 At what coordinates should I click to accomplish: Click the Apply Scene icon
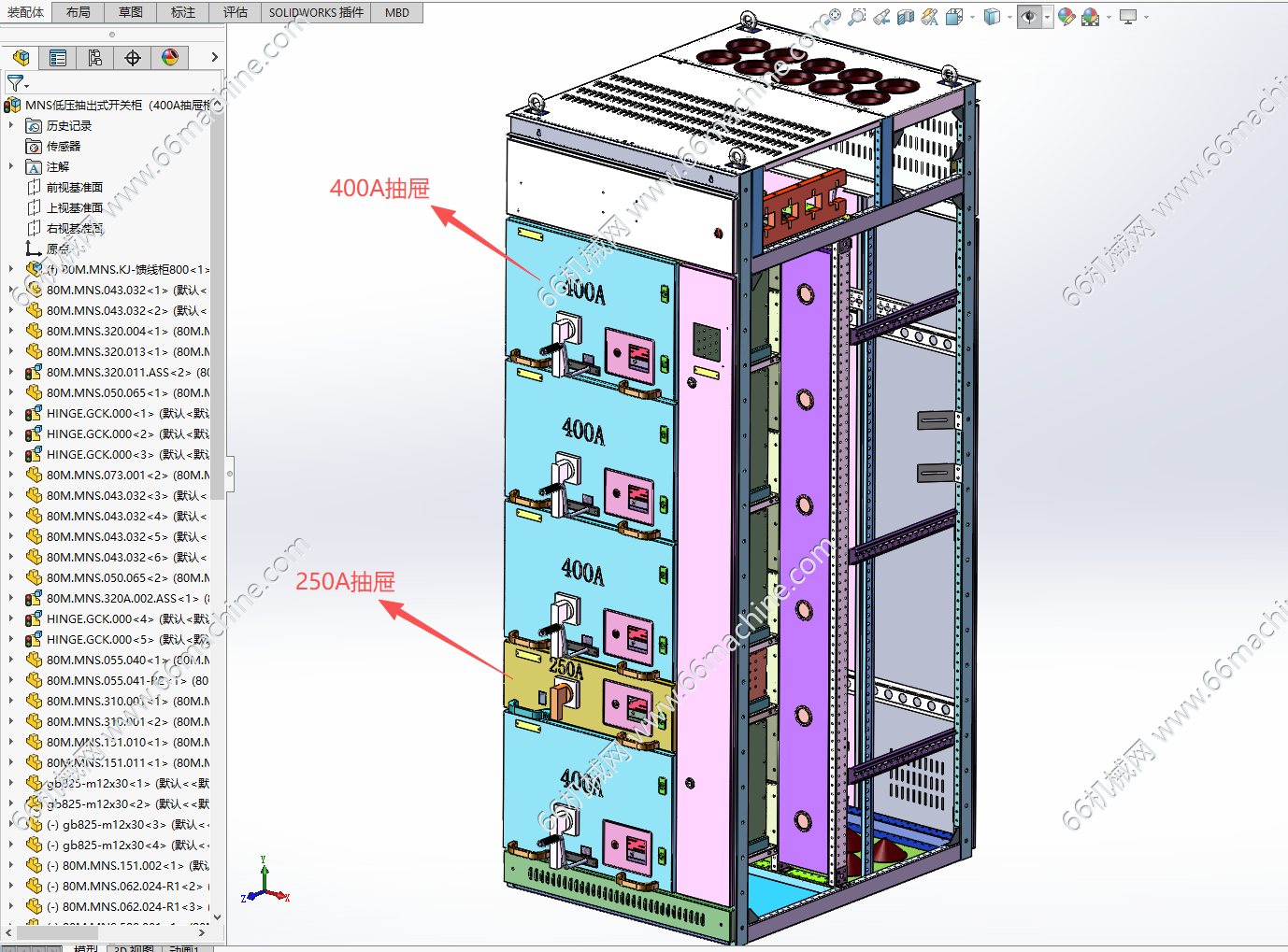[x=1091, y=17]
